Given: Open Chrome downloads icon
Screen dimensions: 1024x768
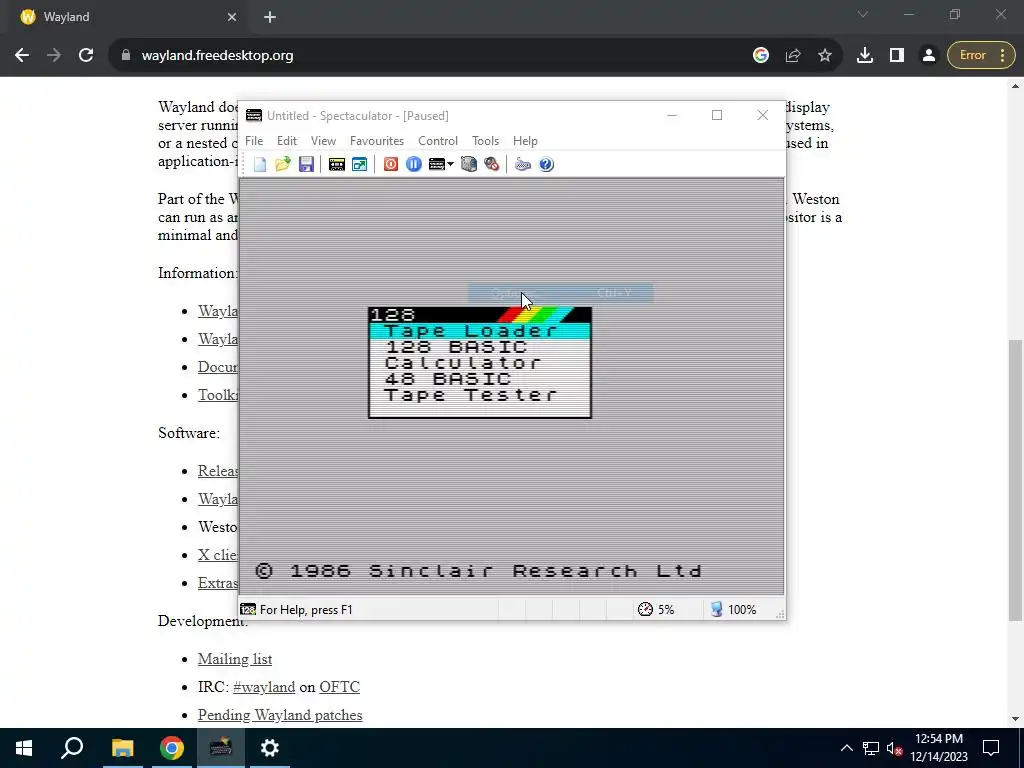Looking at the screenshot, I should point(865,56).
